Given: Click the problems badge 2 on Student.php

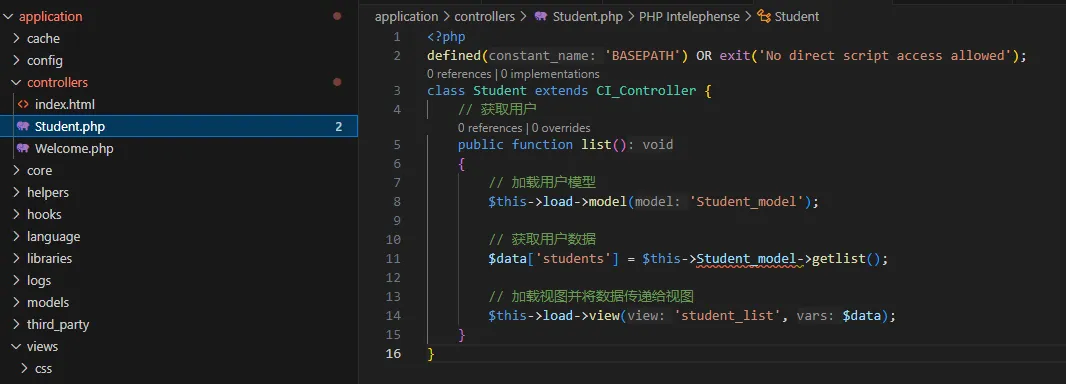Looking at the screenshot, I should point(339,126).
